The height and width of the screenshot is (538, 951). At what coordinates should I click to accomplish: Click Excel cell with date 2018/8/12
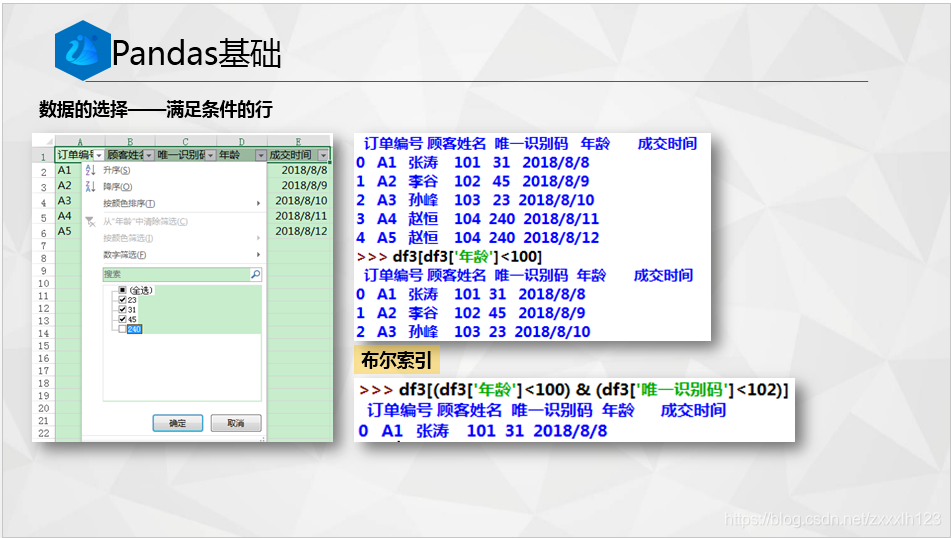tap(300, 231)
